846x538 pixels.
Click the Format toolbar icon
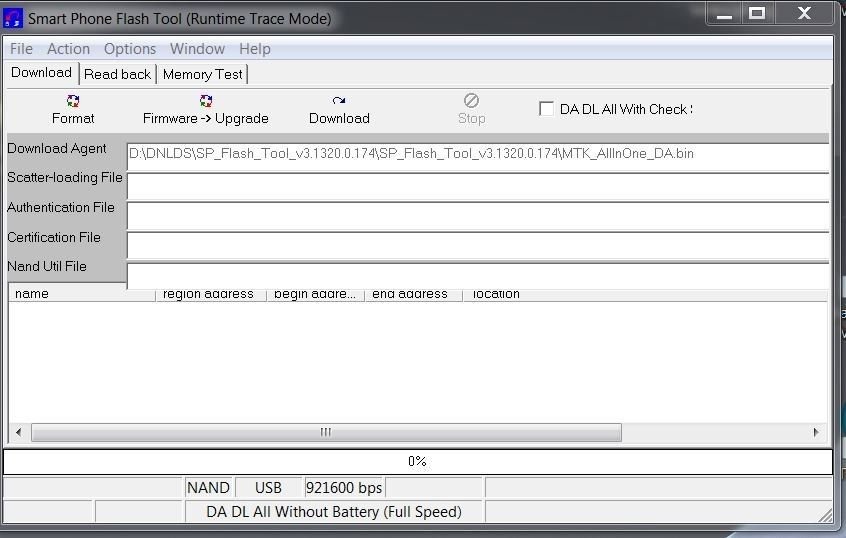73,101
